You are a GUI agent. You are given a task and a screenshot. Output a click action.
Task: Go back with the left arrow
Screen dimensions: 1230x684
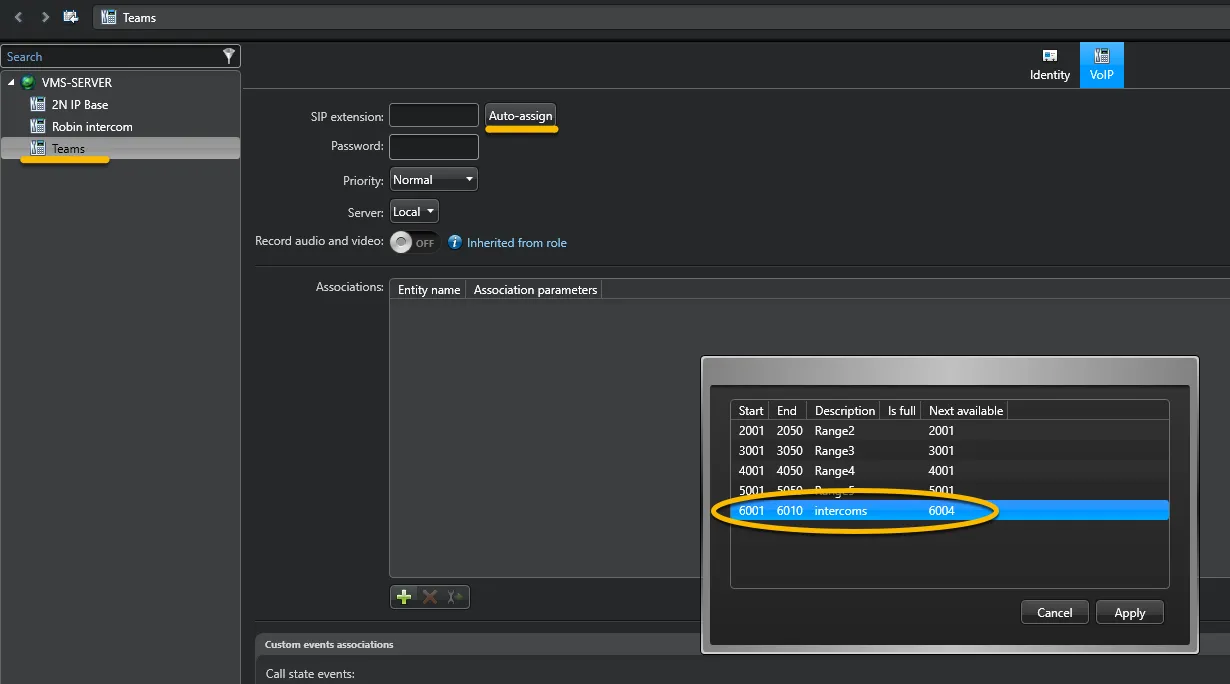[x=18, y=17]
